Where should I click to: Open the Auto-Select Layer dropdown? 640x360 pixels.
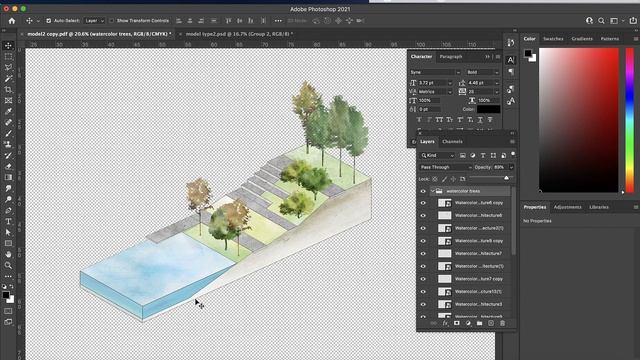(x=94, y=20)
